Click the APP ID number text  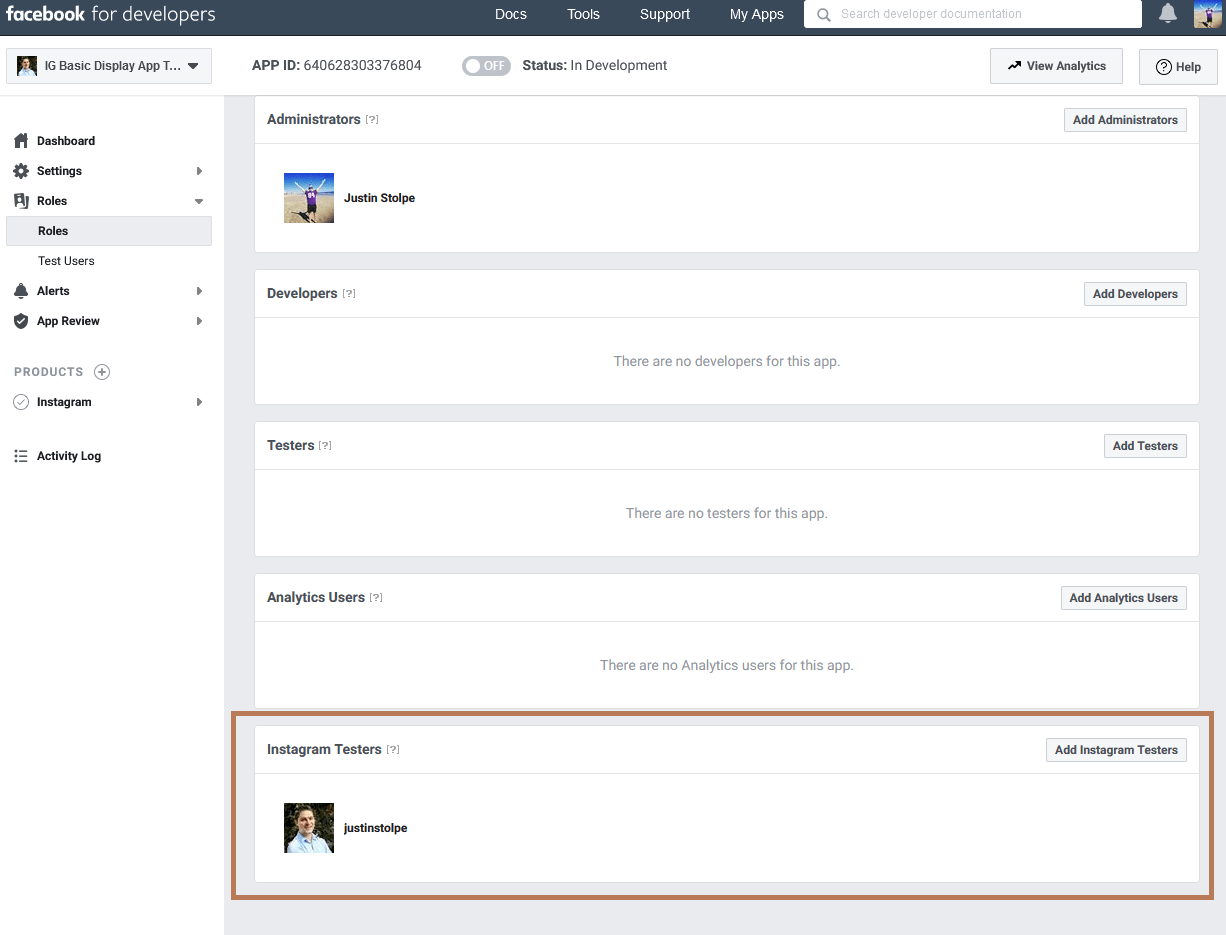click(363, 66)
